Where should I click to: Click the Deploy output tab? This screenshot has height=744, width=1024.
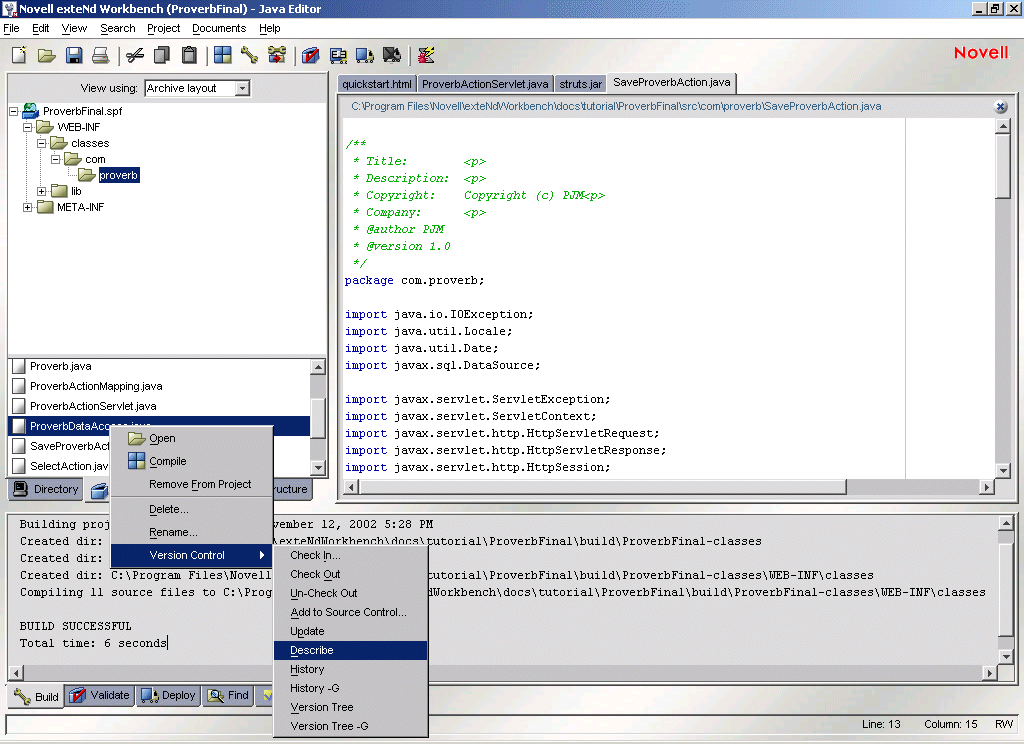tap(168, 695)
